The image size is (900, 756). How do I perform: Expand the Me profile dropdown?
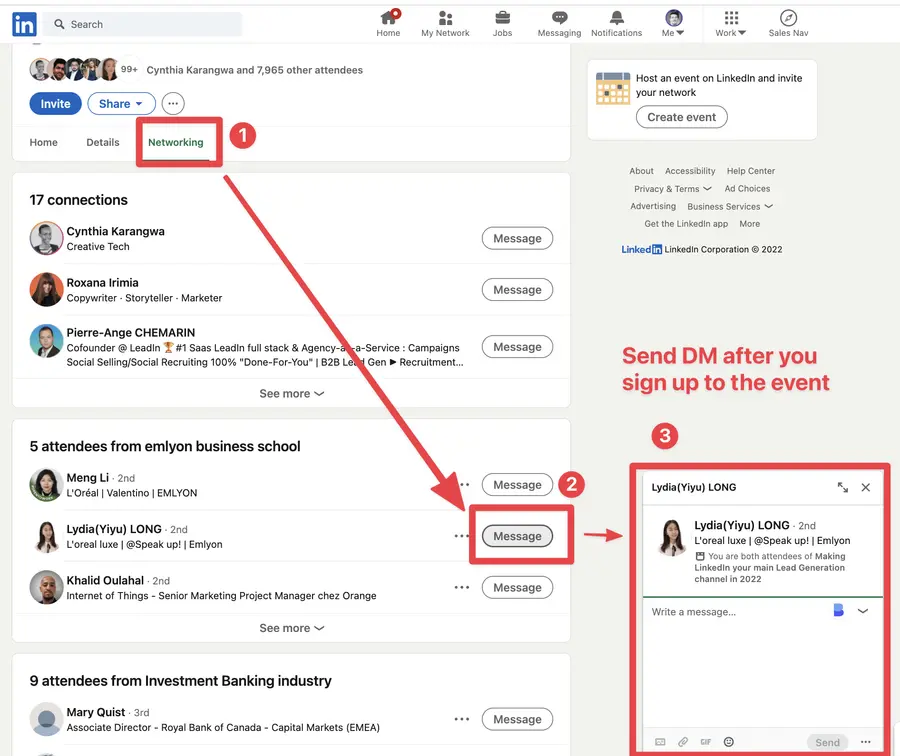pyautogui.click(x=673, y=24)
